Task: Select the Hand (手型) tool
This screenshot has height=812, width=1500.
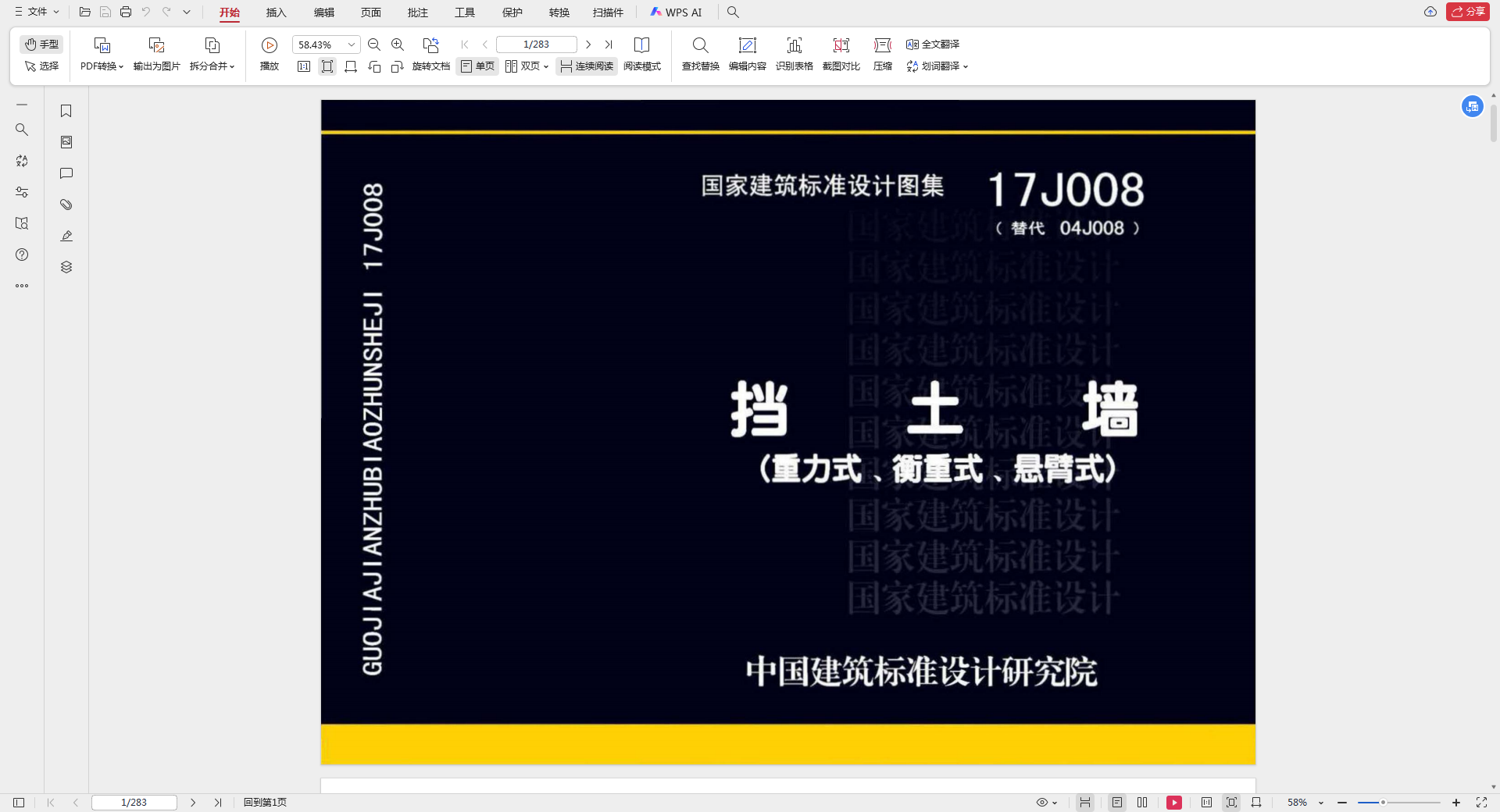Action: (x=41, y=45)
